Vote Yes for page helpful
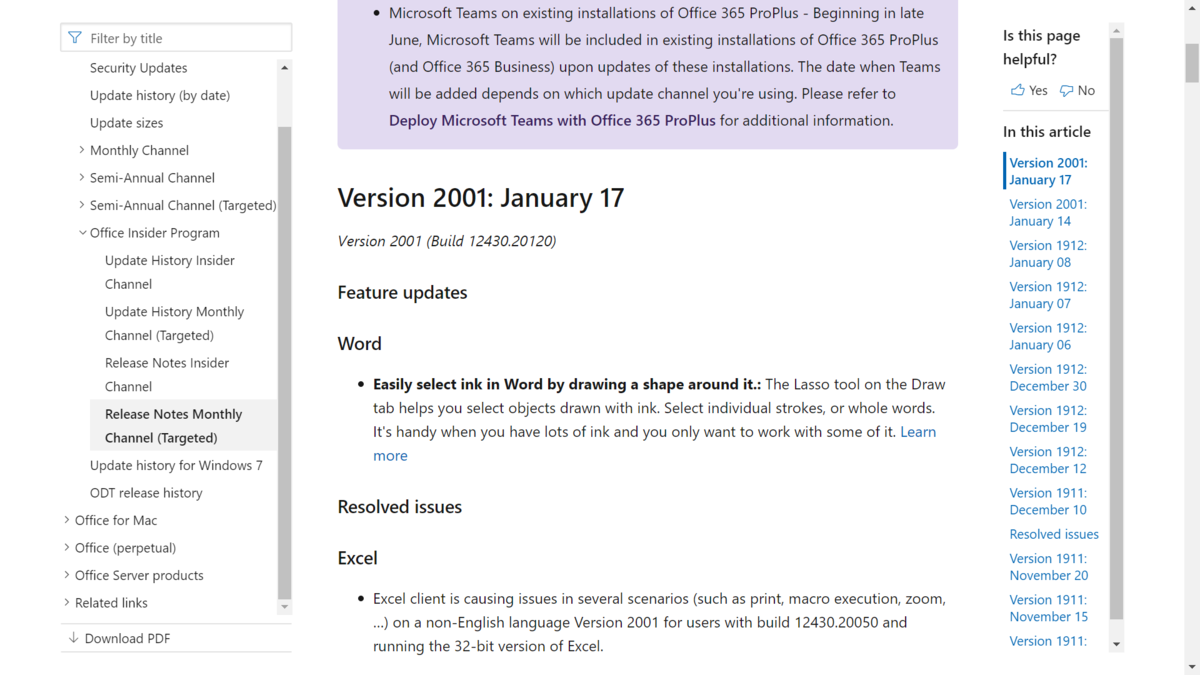1200x675 pixels. pyautogui.click(x=1029, y=90)
